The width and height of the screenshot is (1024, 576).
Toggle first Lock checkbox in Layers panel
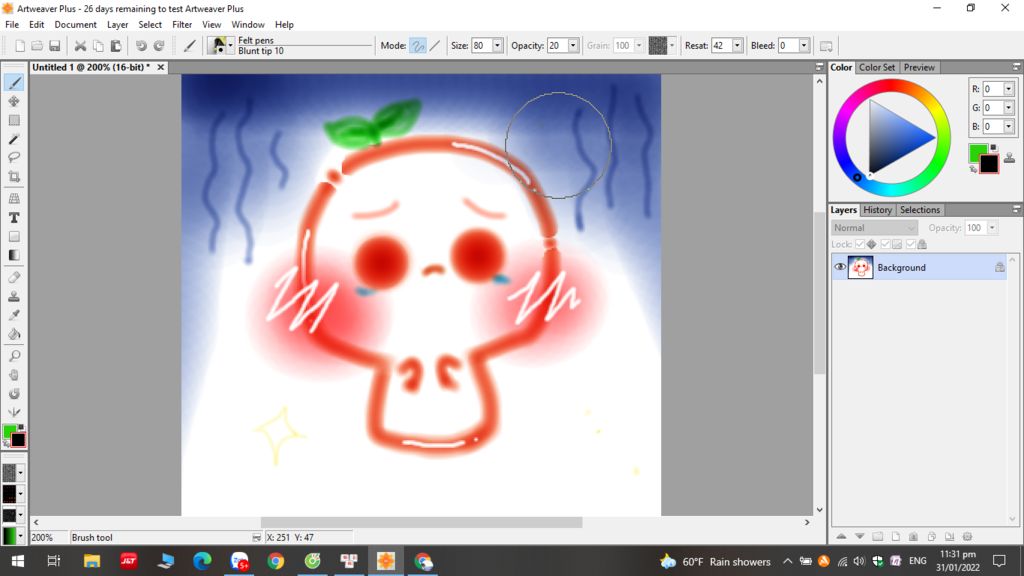[x=859, y=244]
